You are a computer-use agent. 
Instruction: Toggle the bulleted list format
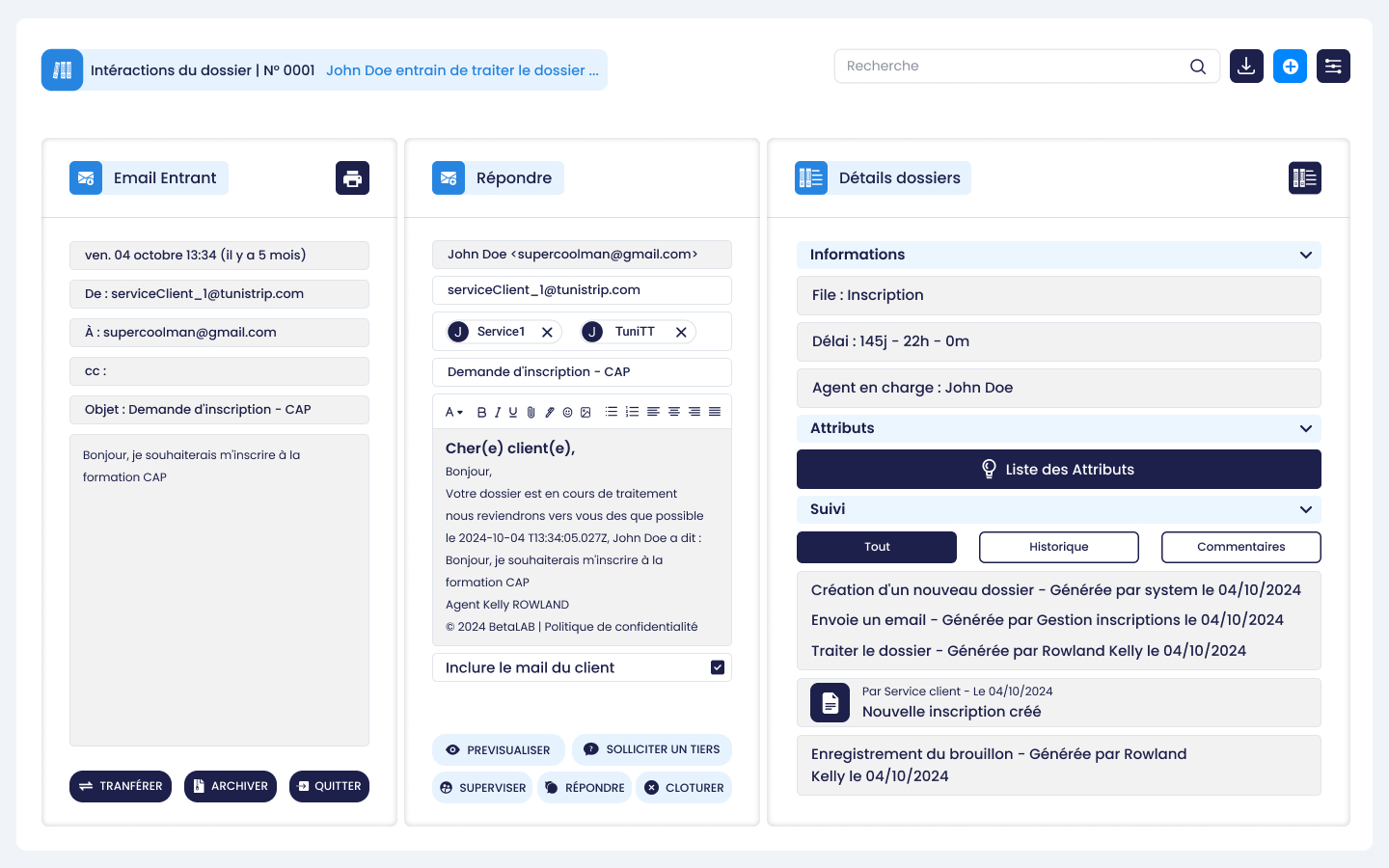(612, 412)
